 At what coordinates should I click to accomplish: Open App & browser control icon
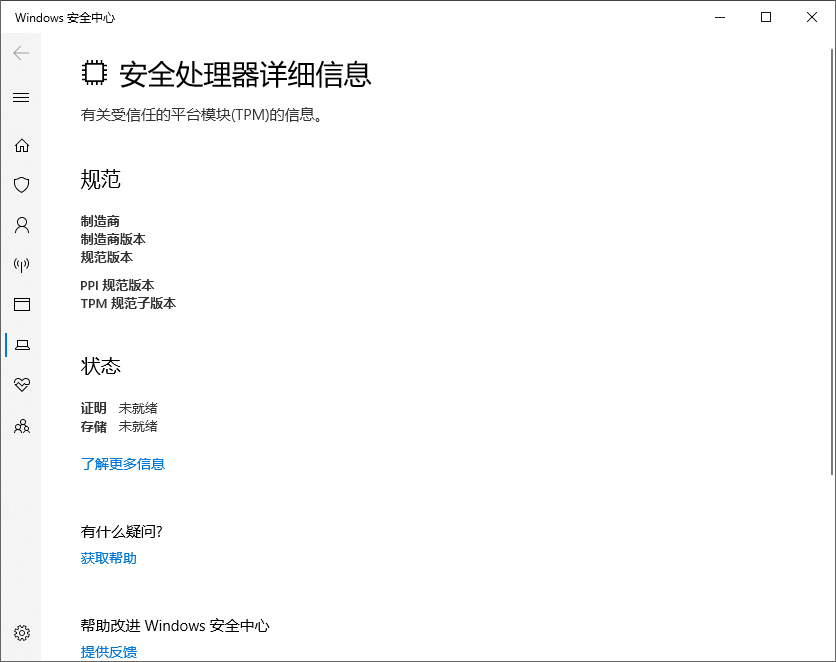(22, 304)
